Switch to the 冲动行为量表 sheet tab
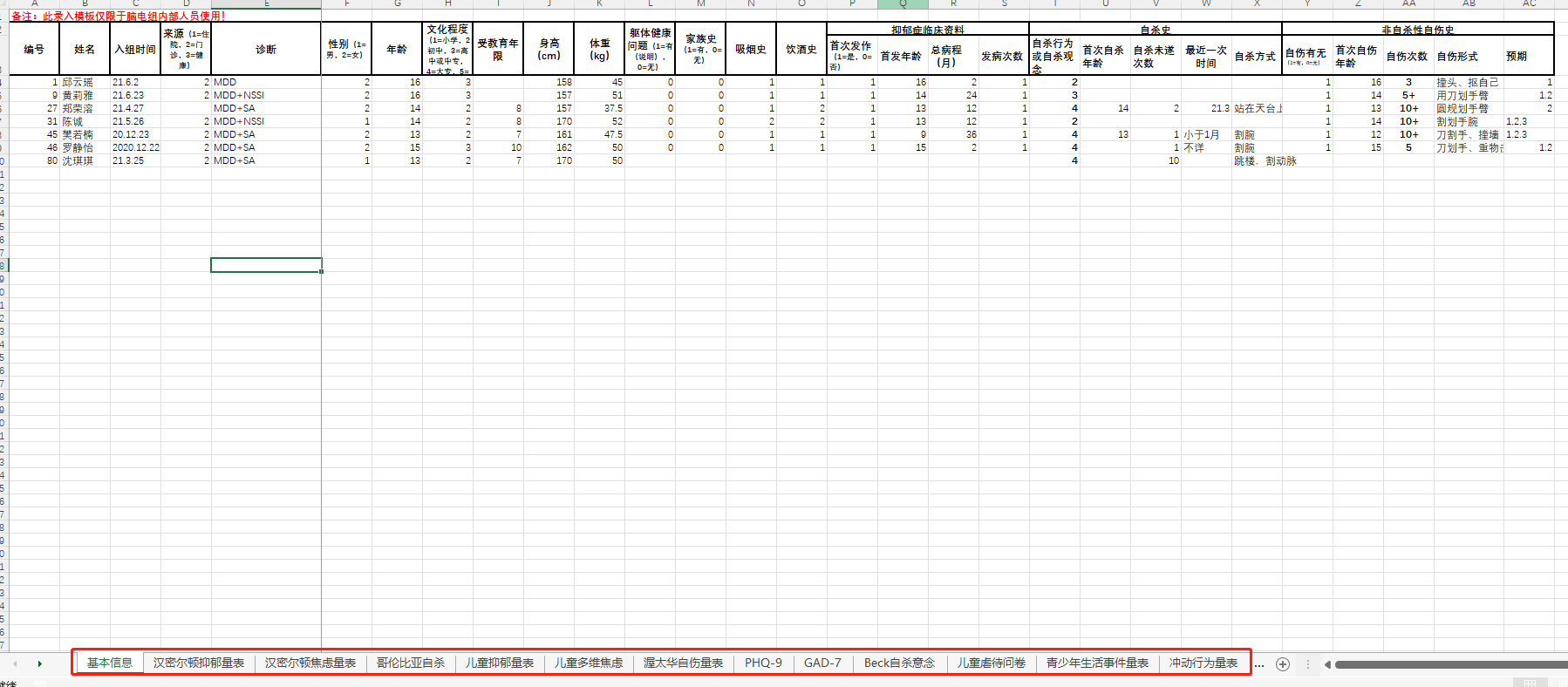1568x687 pixels. click(x=1203, y=663)
